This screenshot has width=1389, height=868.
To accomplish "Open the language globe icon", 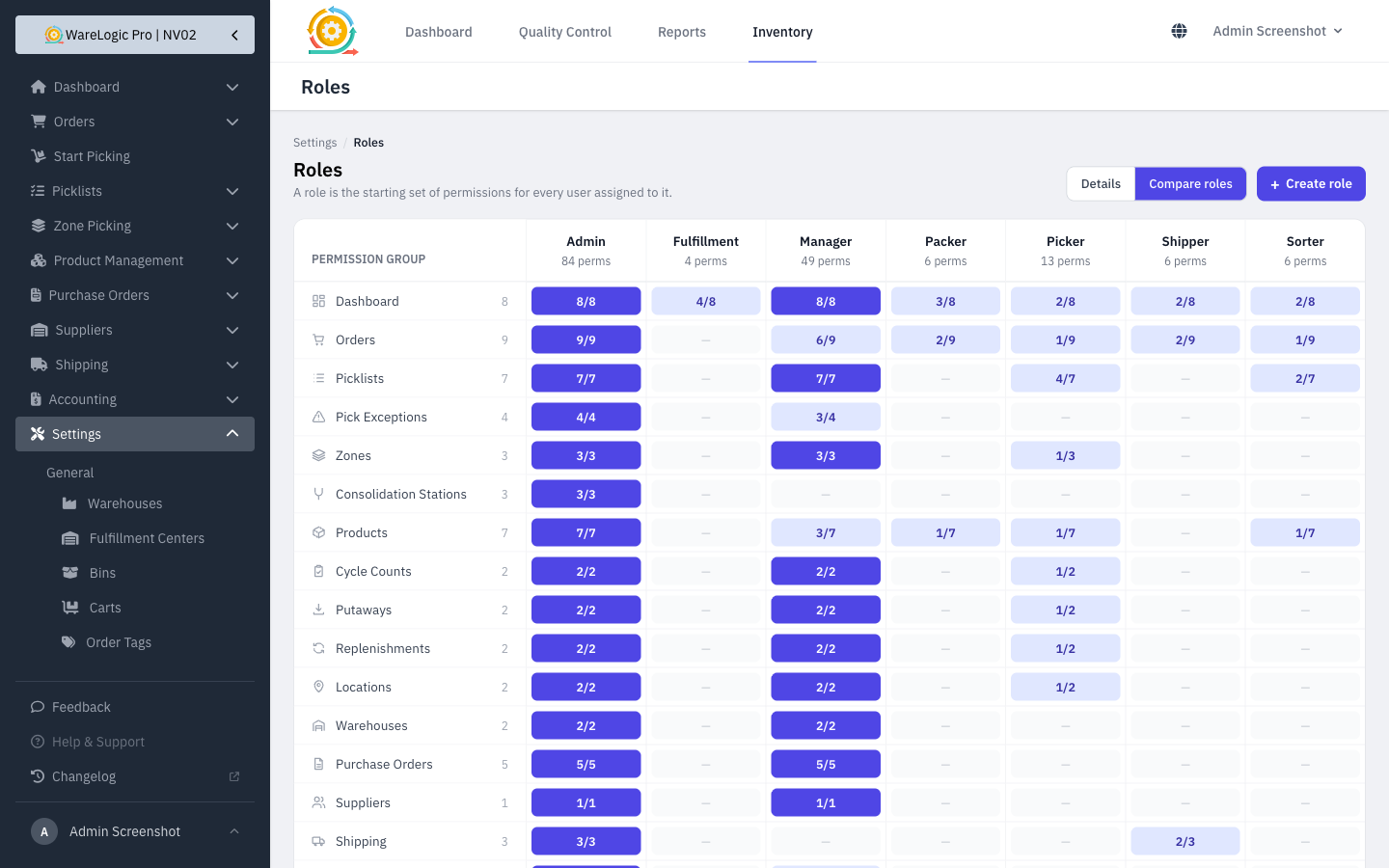I will (1179, 31).
